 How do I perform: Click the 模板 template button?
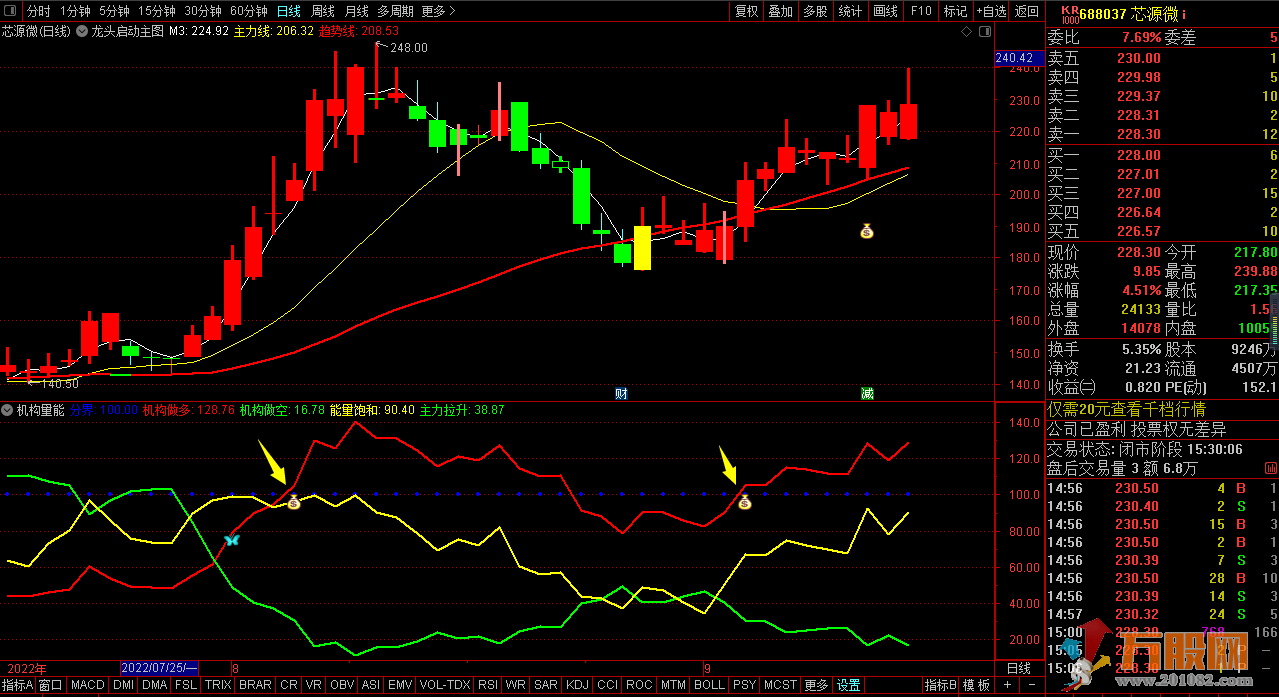pyautogui.click(x=976, y=685)
